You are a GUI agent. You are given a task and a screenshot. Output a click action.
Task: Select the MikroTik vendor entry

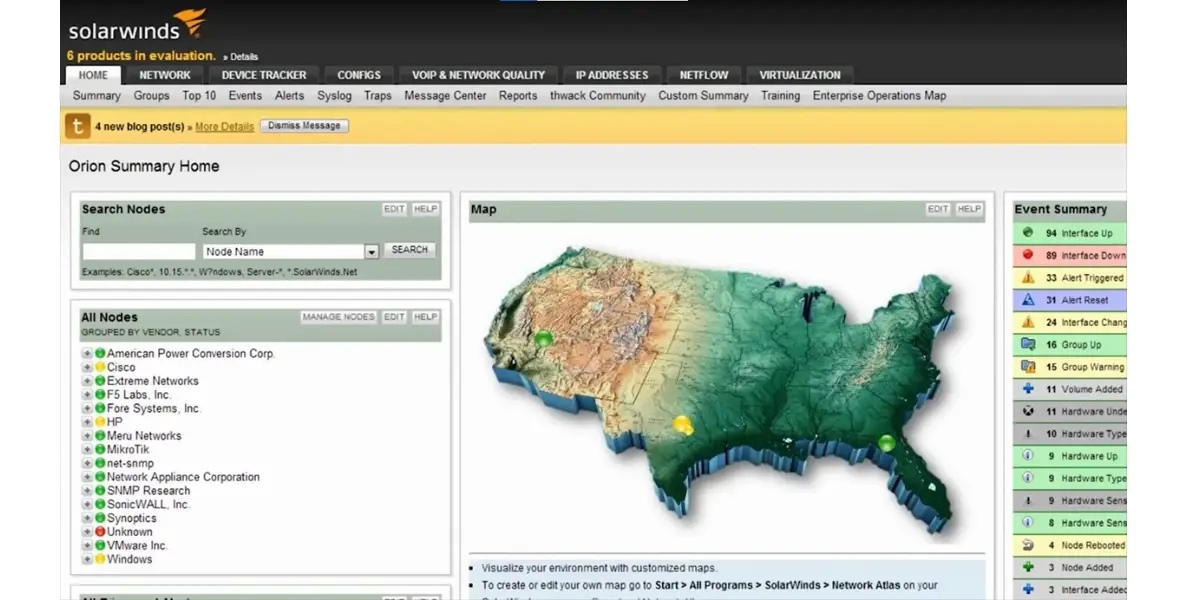pos(128,450)
